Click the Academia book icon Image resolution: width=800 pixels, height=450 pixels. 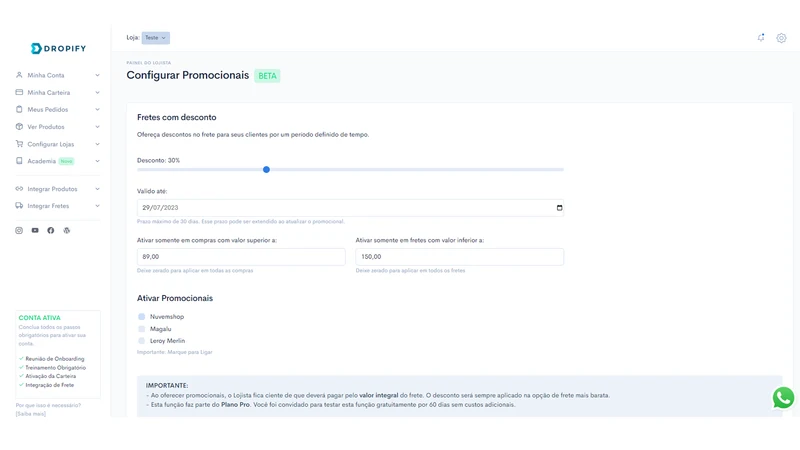19,161
